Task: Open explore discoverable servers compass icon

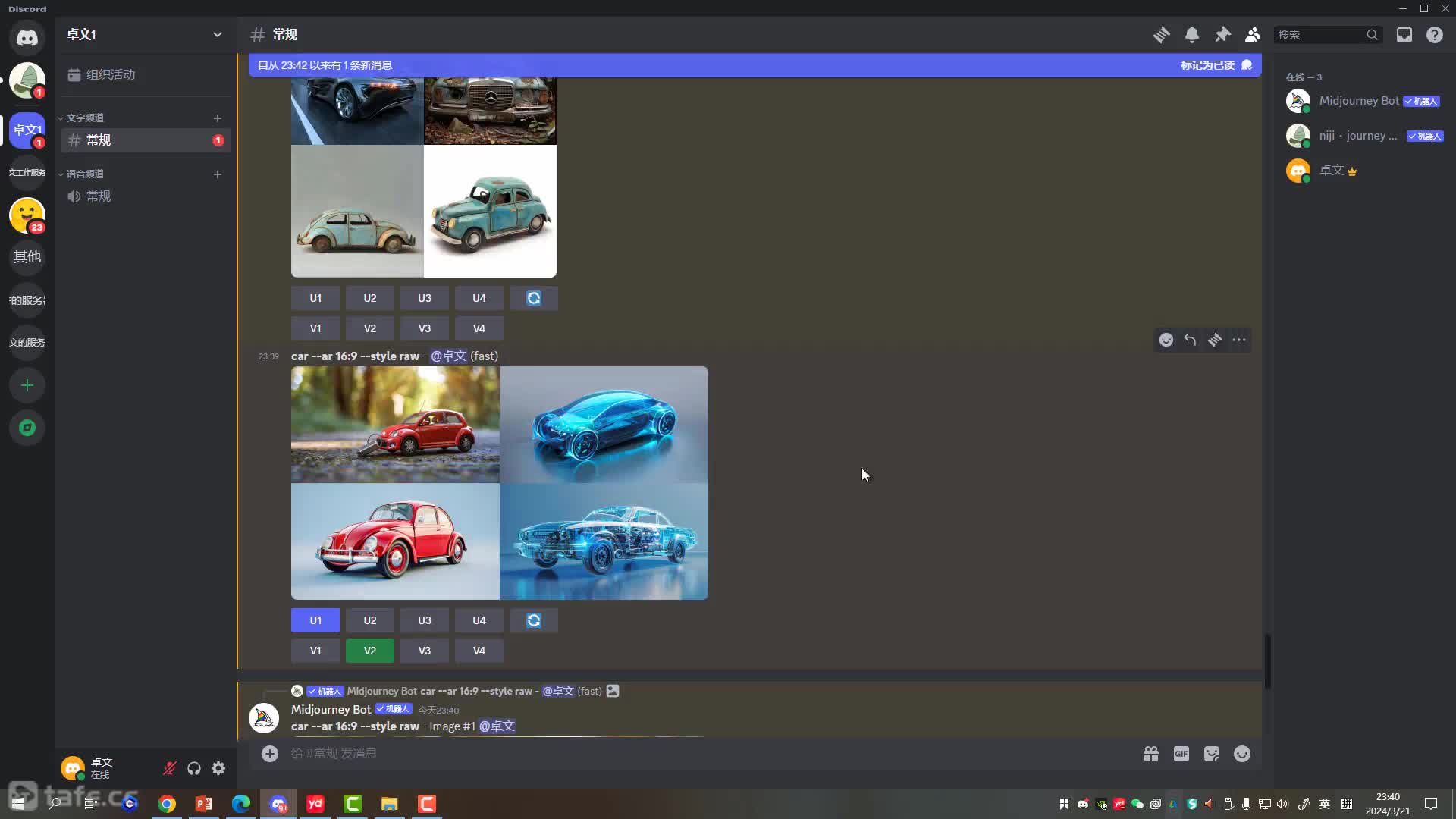Action: pyautogui.click(x=27, y=428)
